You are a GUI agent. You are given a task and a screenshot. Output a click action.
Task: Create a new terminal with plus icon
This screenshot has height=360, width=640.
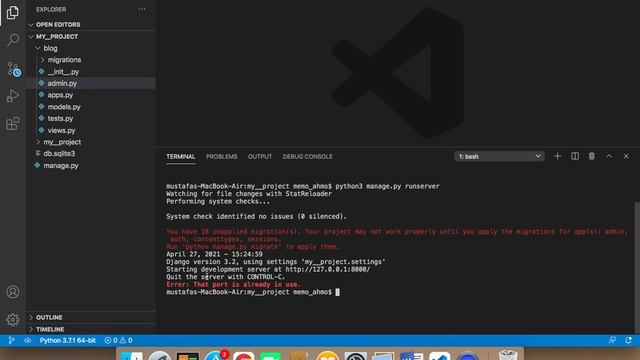[x=557, y=156]
